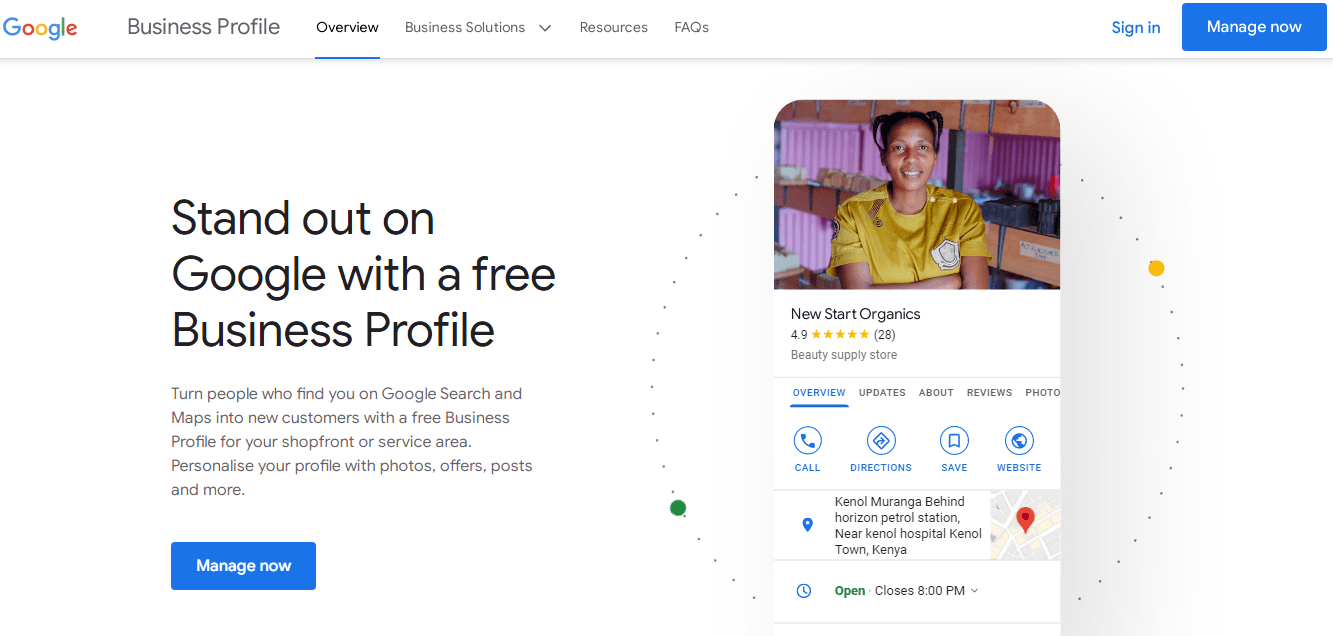Click the Beauty supply store category text
The image size is (1333, 636).
coord(844,355)
